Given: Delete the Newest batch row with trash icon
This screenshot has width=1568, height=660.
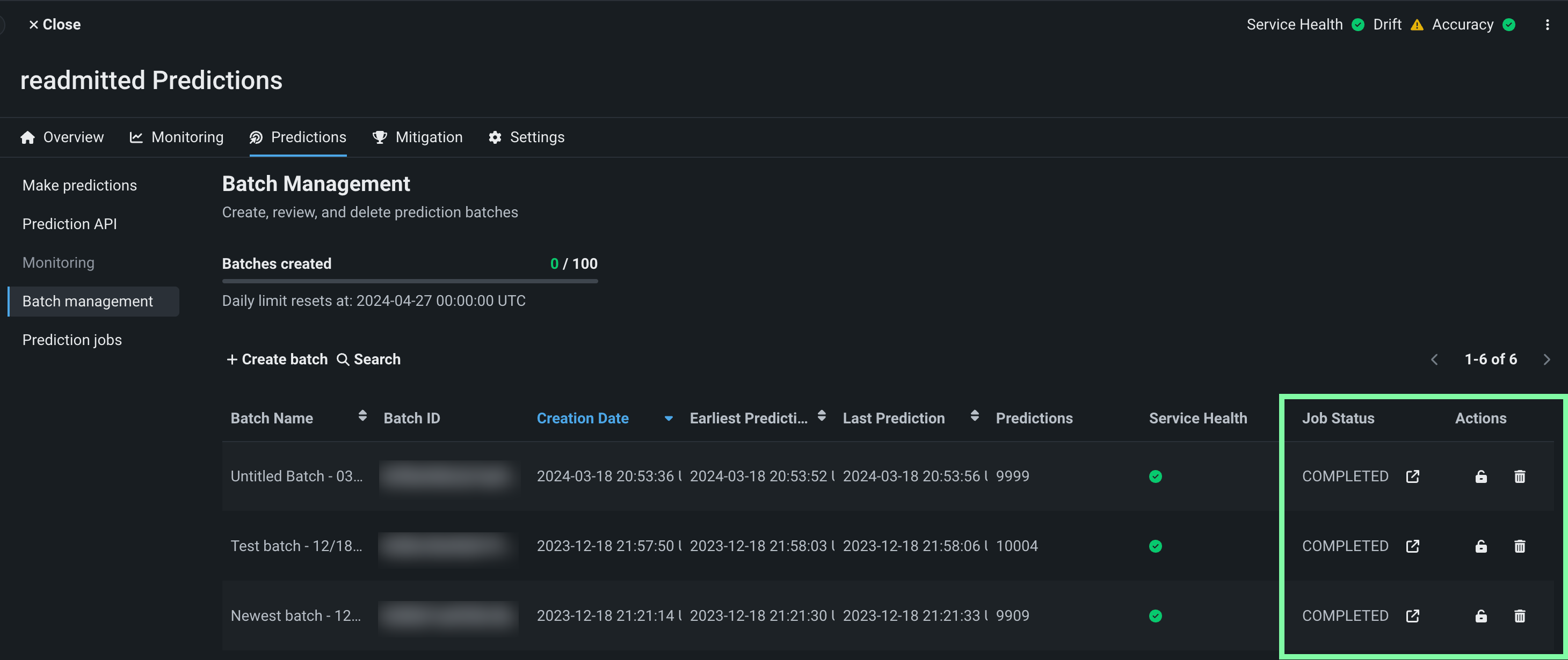Looking at the screenshot, I should click(1519, 616).
